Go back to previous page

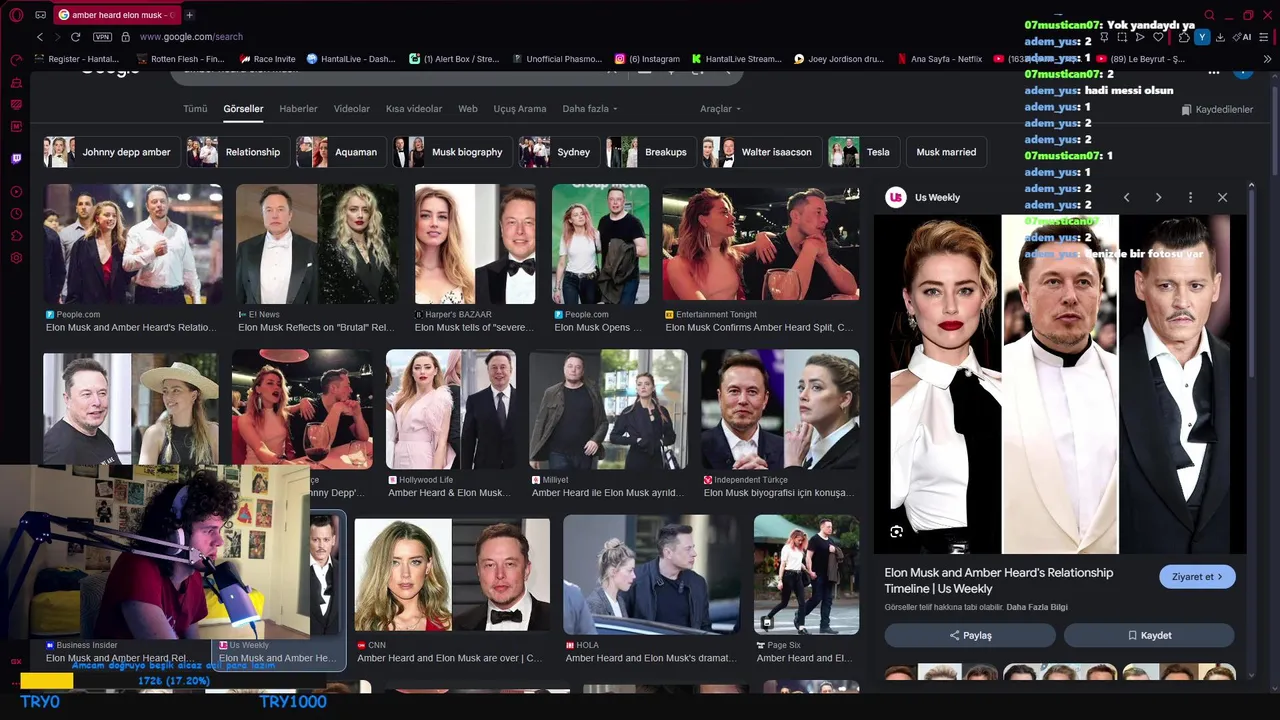[40, 37]
